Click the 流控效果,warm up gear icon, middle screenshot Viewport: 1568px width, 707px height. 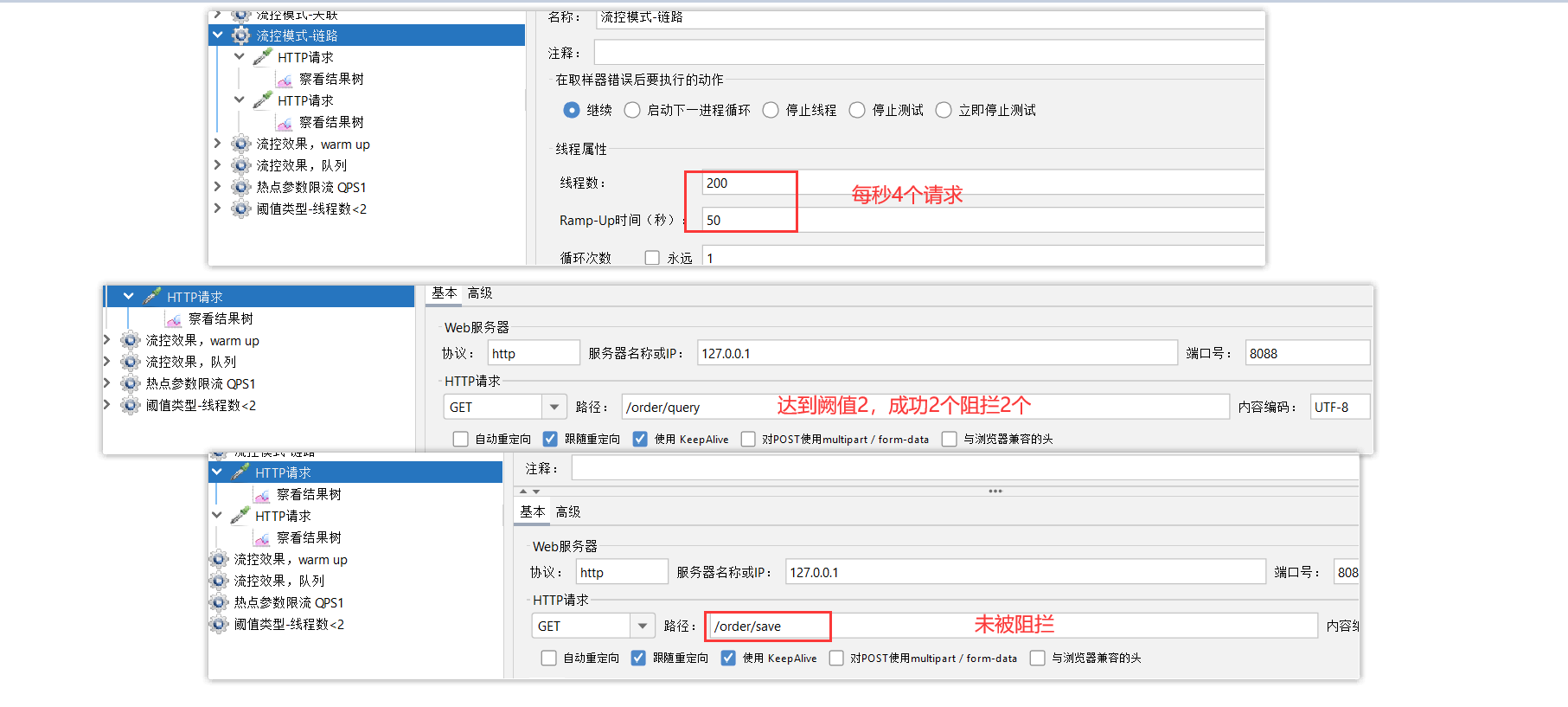[x=131, y=340]
